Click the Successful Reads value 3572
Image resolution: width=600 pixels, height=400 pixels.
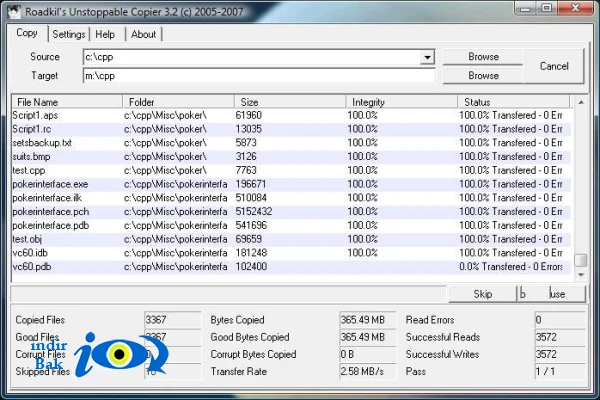(560, 337)
